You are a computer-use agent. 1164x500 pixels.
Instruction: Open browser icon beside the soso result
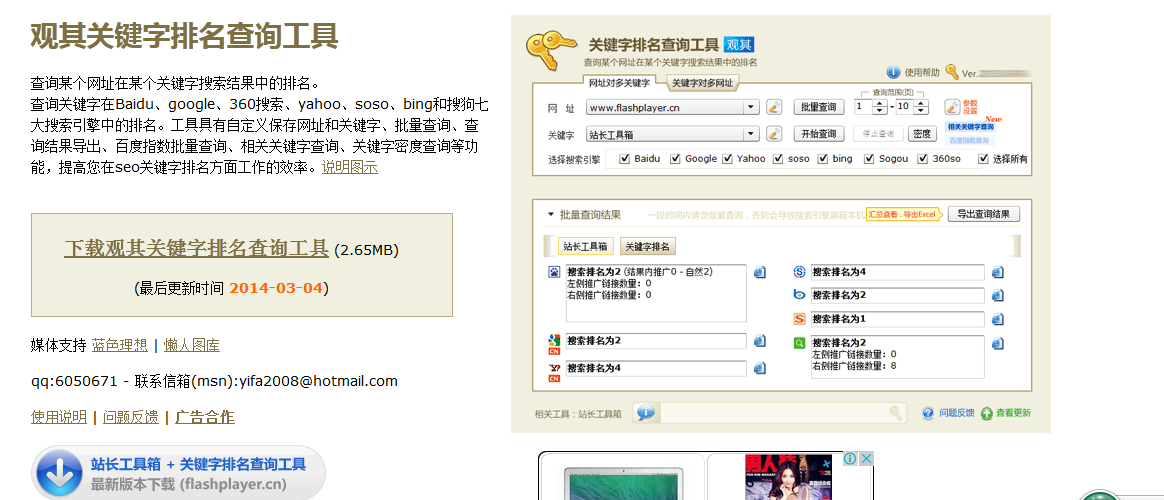pos(998,272)
